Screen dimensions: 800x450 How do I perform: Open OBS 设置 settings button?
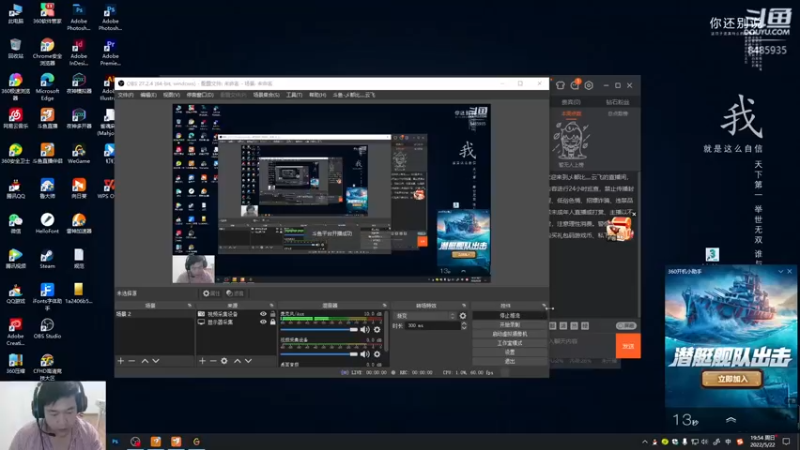[x=510, y=352]
